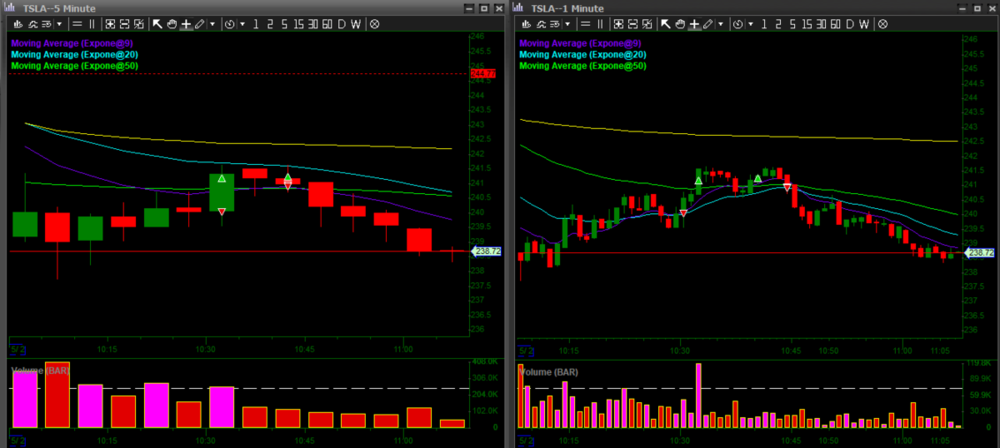Select the arrow pointer tool in 5-minute chart
The height and width of the screenshot is (448, 1000).
[x=158, y=23]
